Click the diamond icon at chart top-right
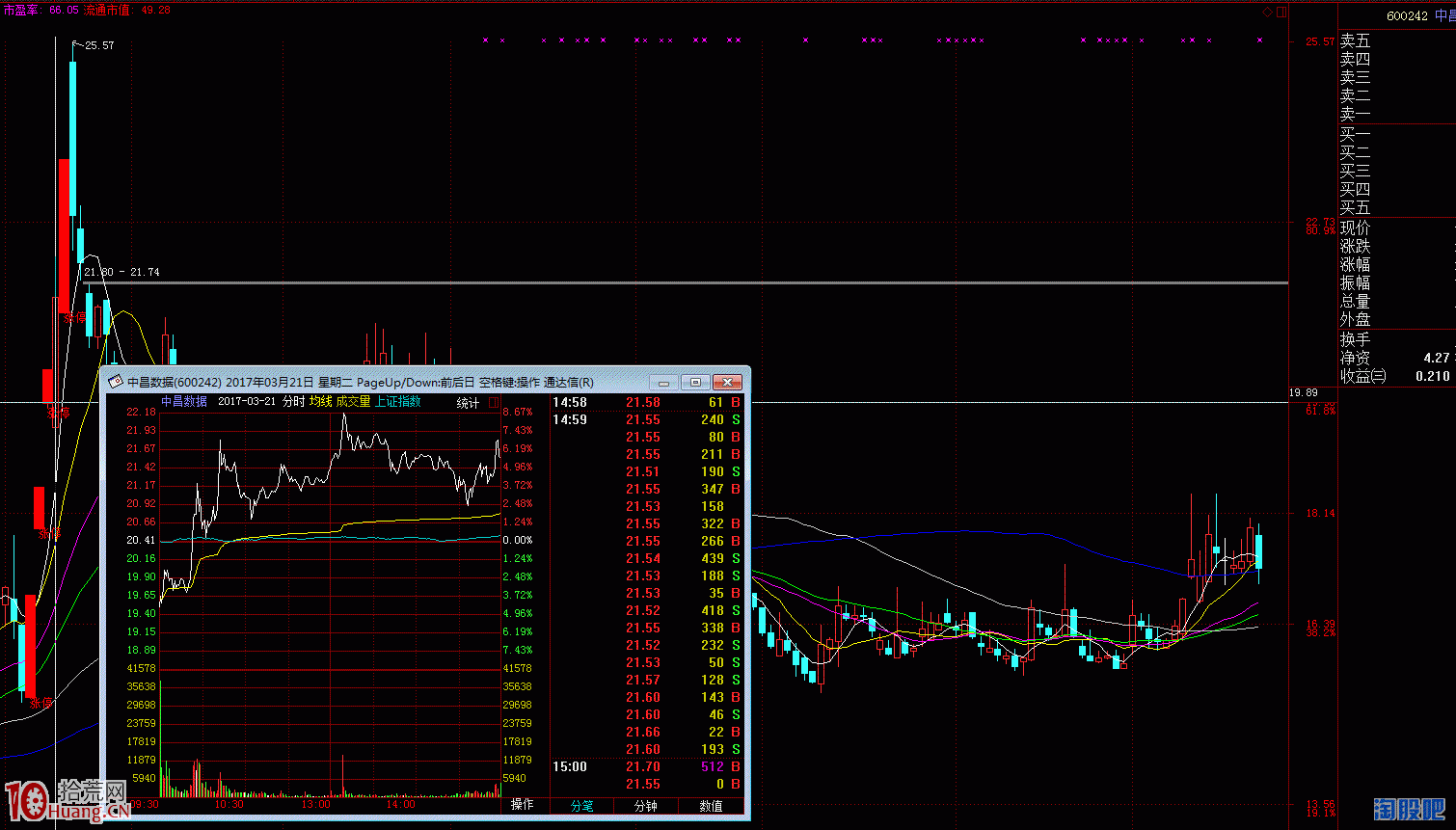Screen dimensions: 1456x830 1267,13
